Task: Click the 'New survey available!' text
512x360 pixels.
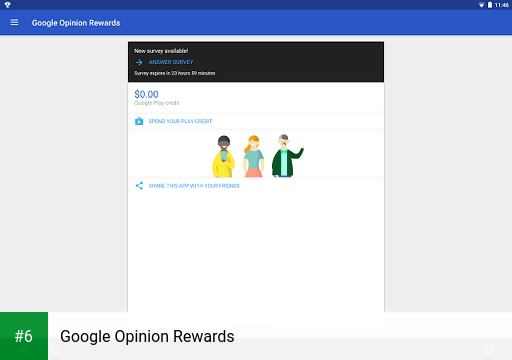Action: (x=161, y=51)
